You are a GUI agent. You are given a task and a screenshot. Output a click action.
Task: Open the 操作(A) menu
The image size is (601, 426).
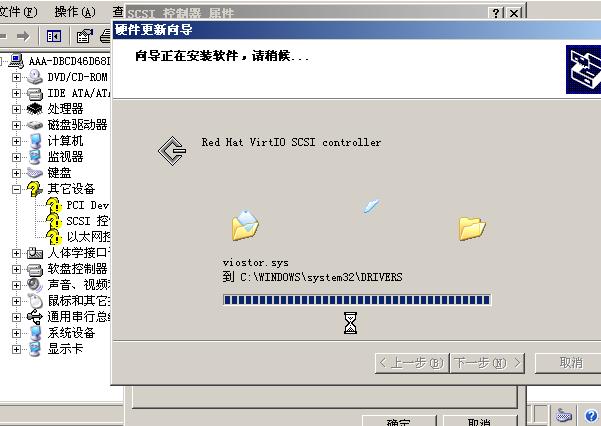coord(74,12)
